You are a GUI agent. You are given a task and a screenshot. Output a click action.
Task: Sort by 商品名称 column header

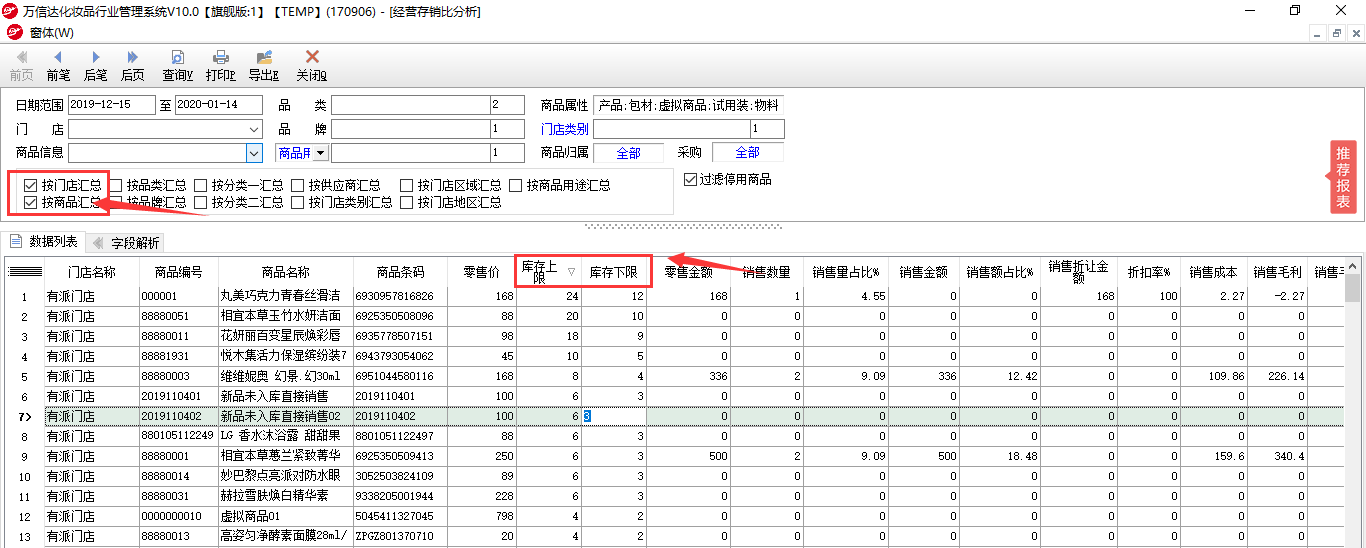click(x=285, y=272)
